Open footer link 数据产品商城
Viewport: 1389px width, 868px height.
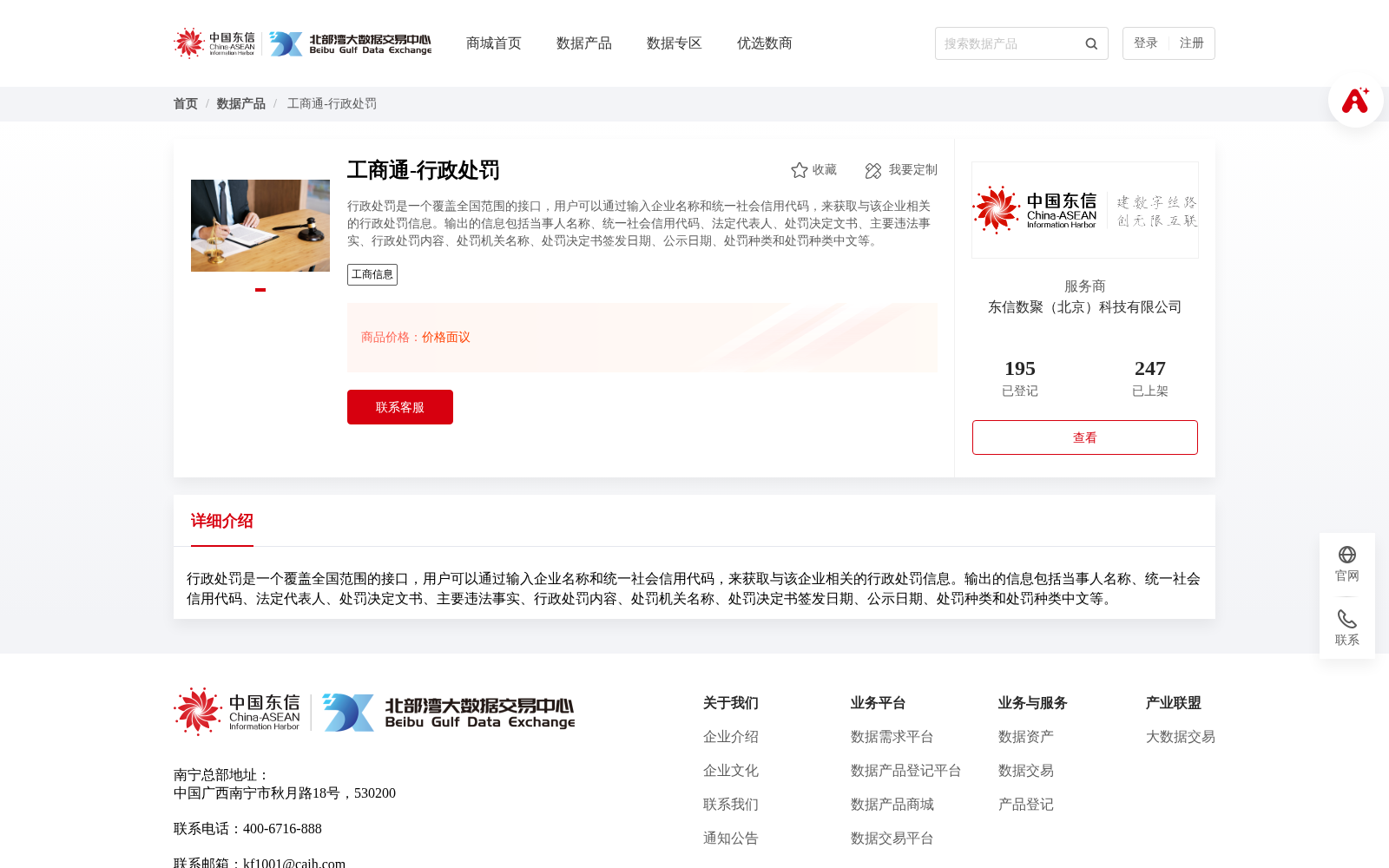pos(892,805)
